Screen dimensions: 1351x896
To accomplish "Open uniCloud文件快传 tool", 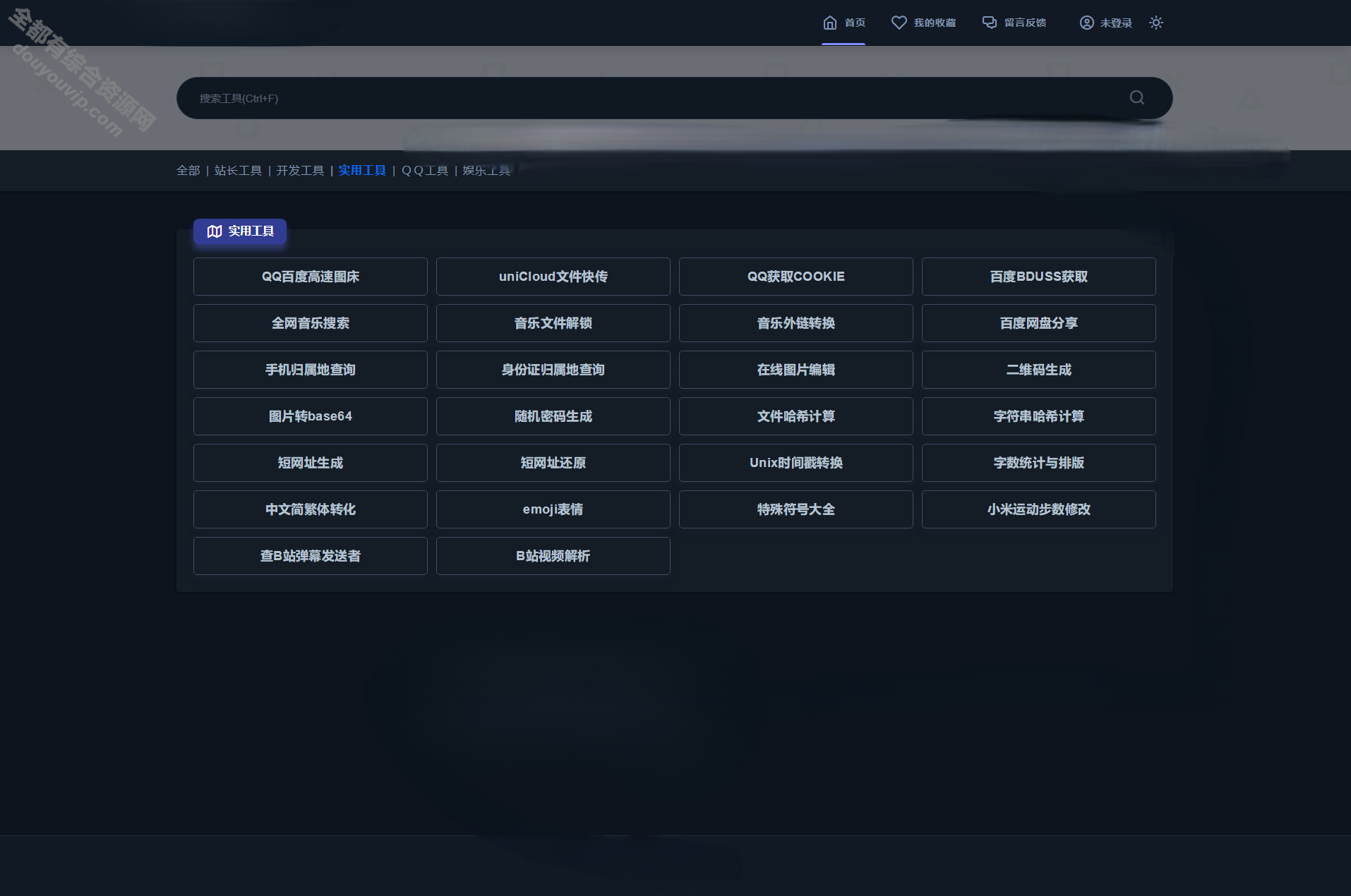I will point(553,277).
